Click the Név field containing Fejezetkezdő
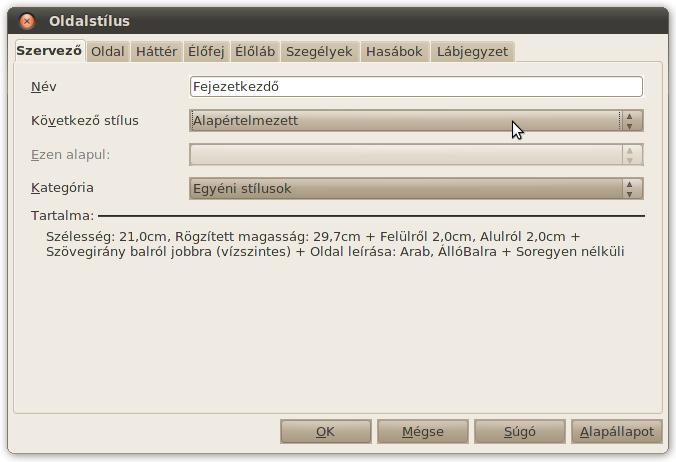 click(416, 87)
